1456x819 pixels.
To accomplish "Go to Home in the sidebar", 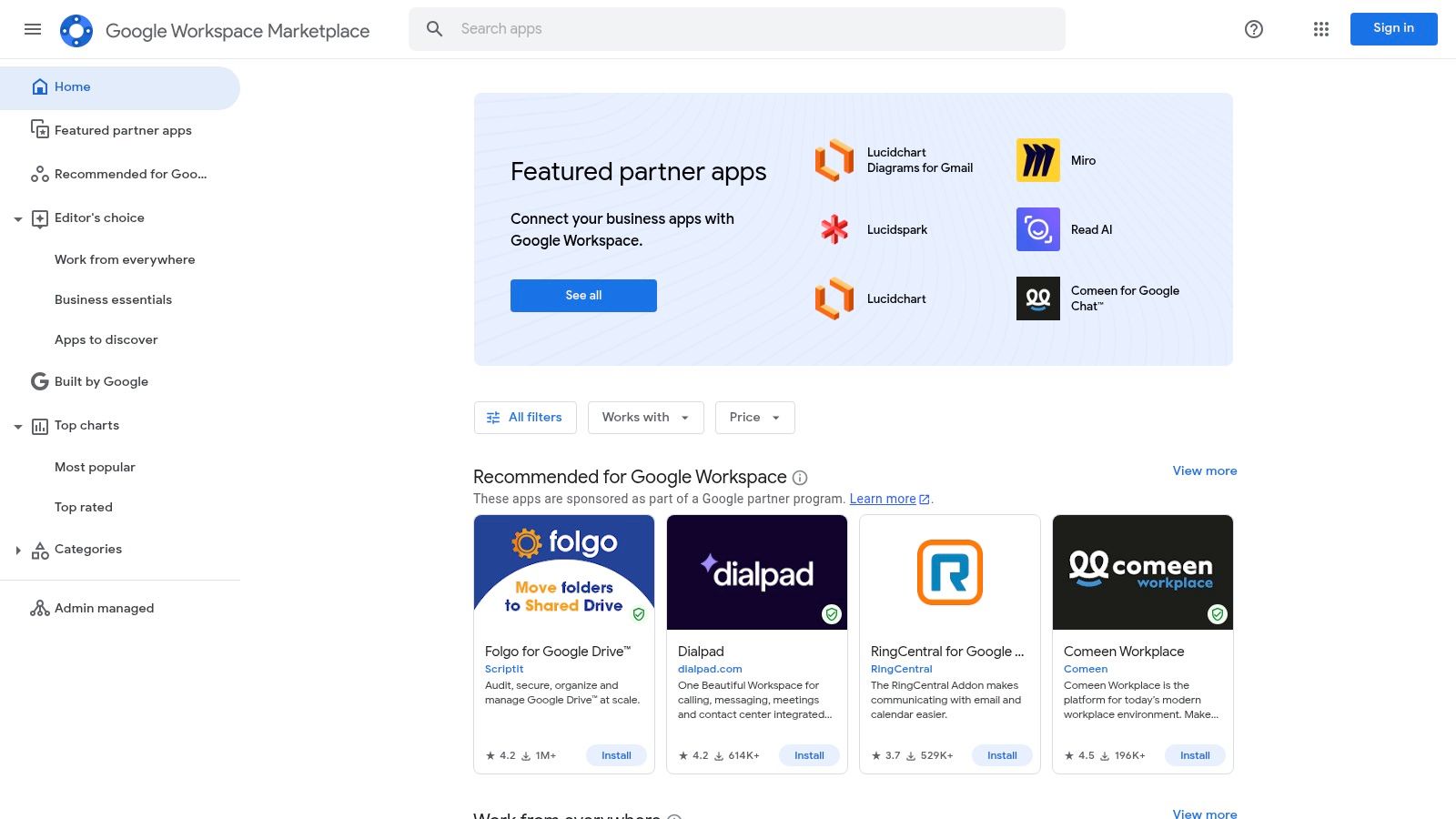I will tap(120, 87).
